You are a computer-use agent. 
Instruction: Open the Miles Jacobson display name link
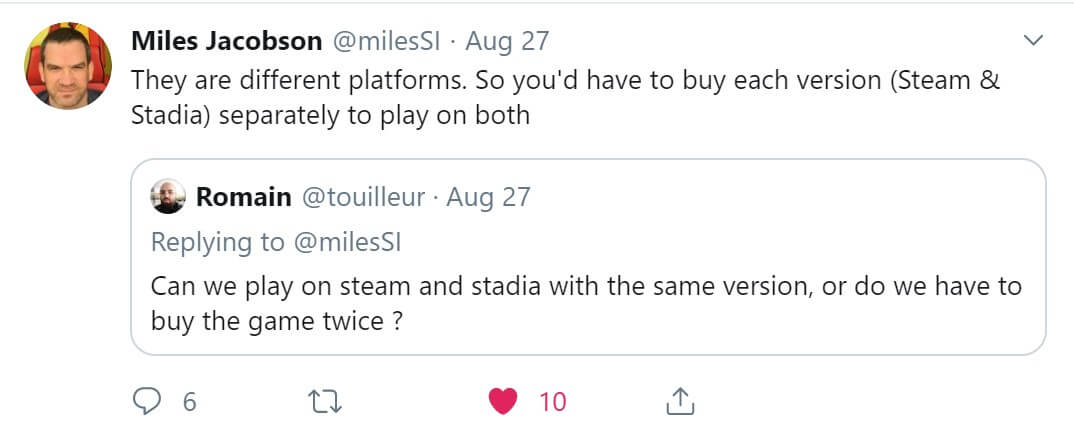226,41
